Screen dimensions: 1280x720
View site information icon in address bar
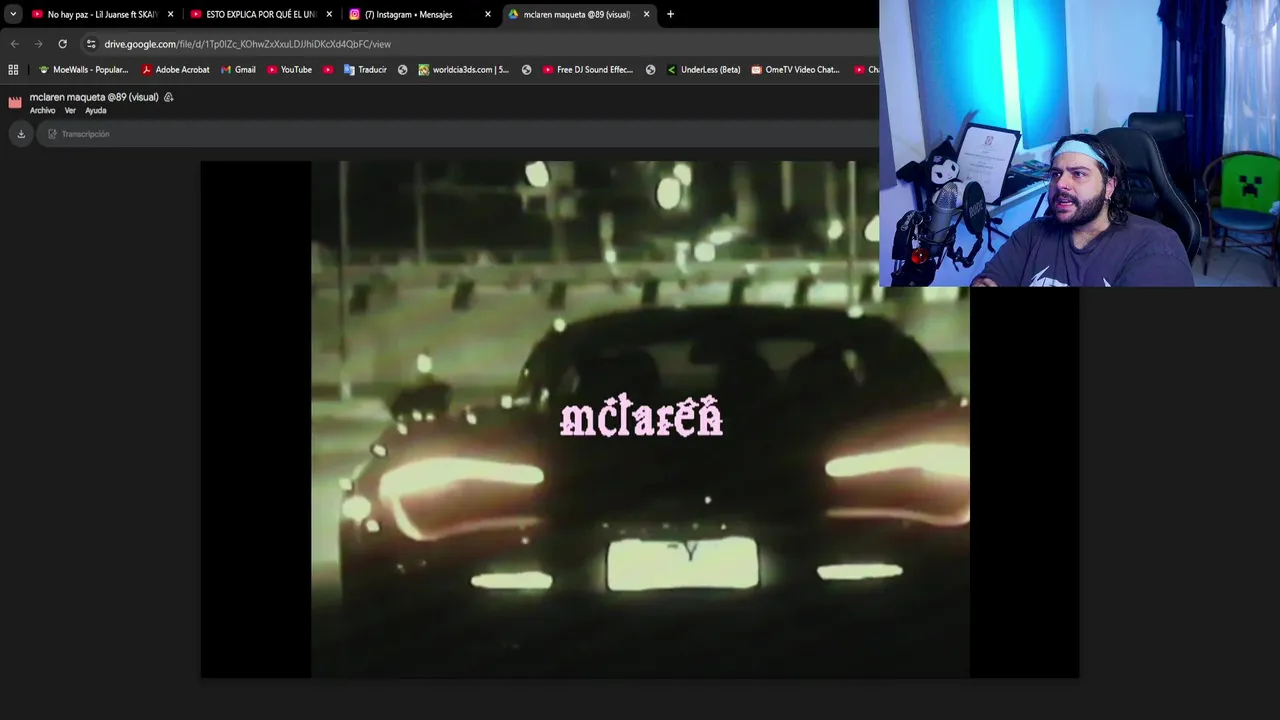coord(91,44)
